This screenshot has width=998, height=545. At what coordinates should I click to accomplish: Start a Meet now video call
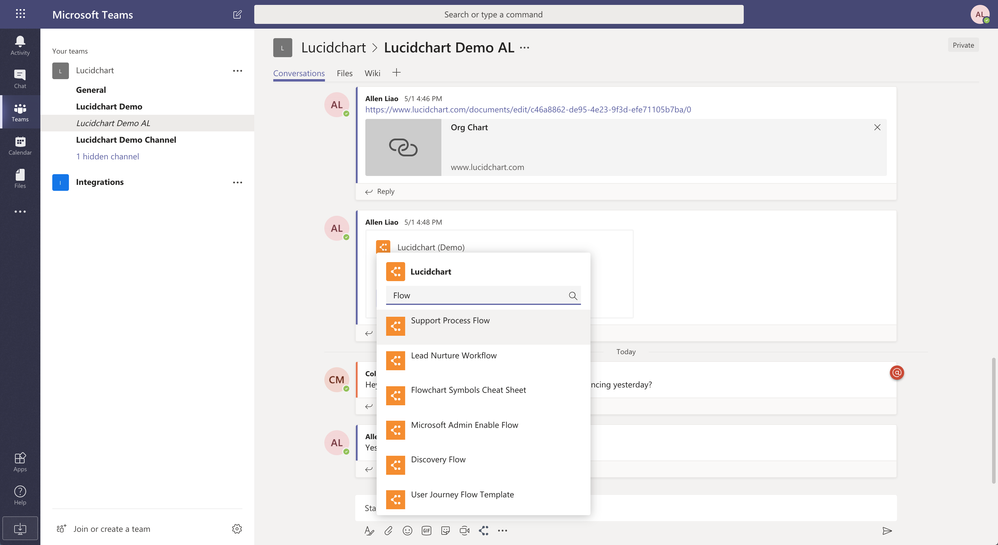pos(465,530)
